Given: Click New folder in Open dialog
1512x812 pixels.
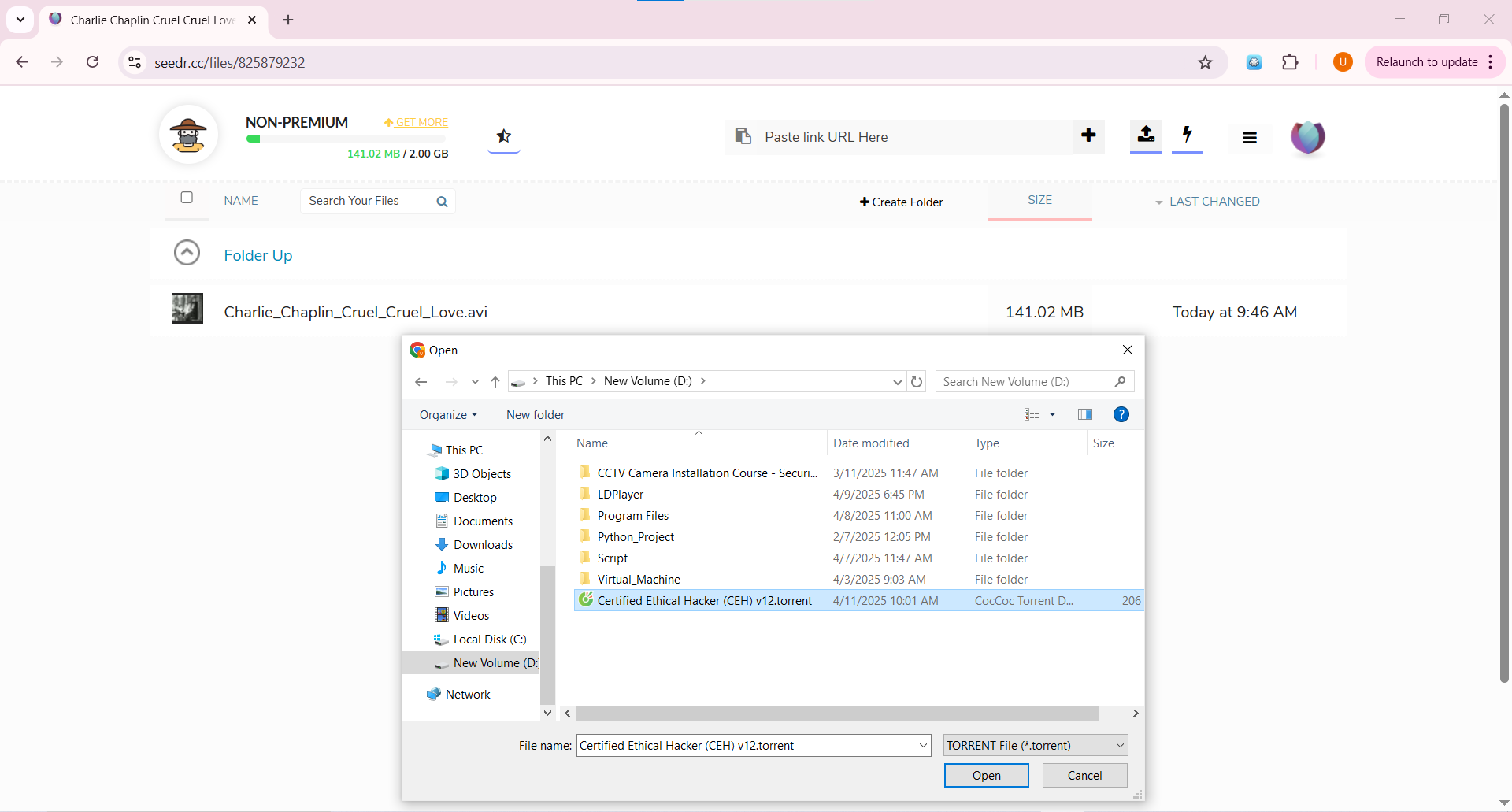Looking at the screenshot, I should [535, 415].
